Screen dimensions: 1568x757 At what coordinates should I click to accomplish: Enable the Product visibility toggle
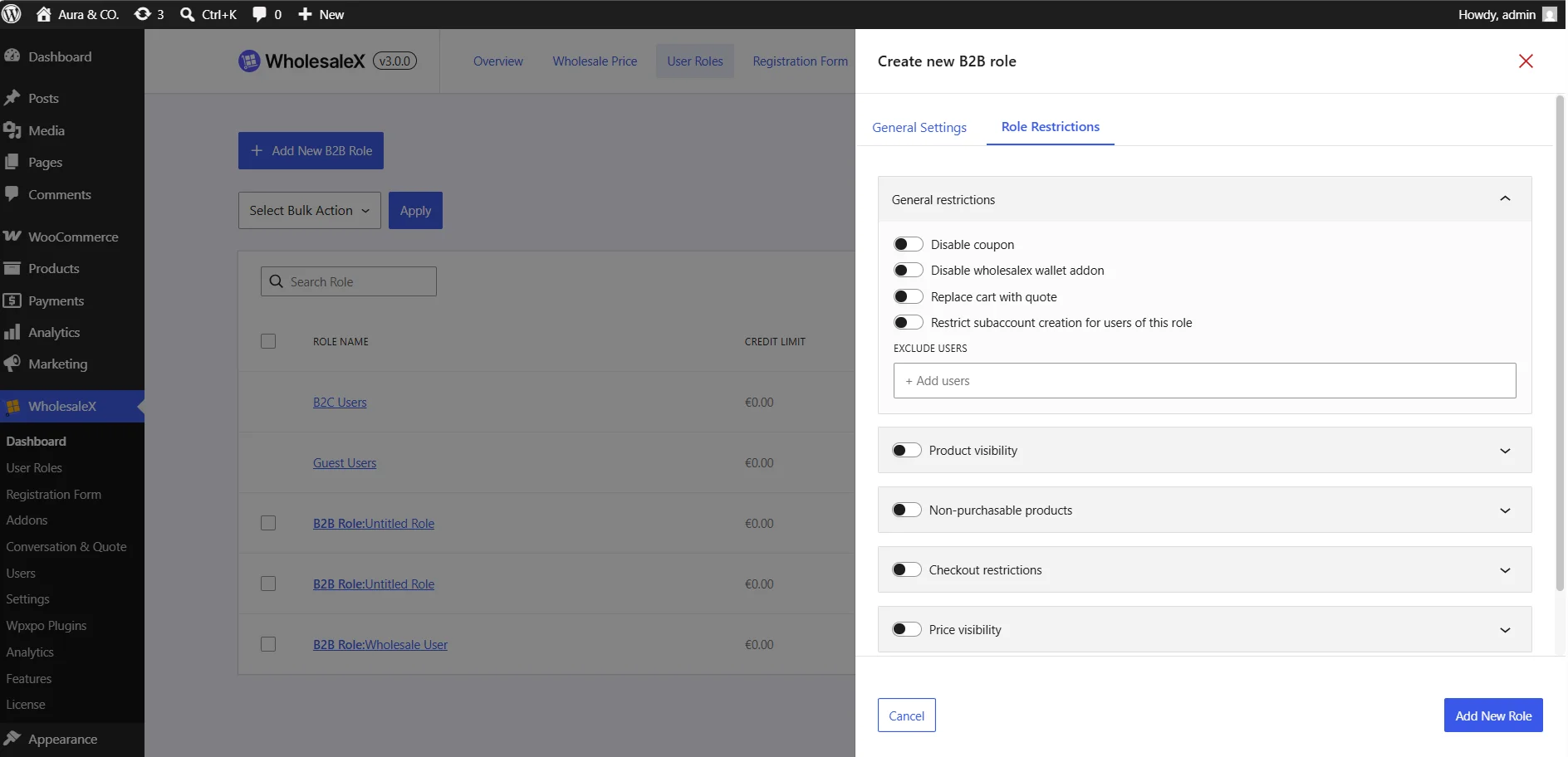(x=906, y=450)
